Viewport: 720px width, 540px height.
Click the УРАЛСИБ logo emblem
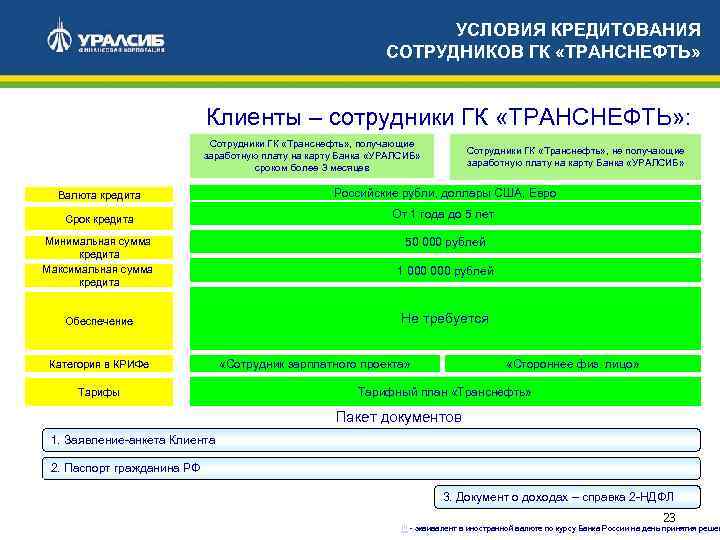tap(59, 35)
